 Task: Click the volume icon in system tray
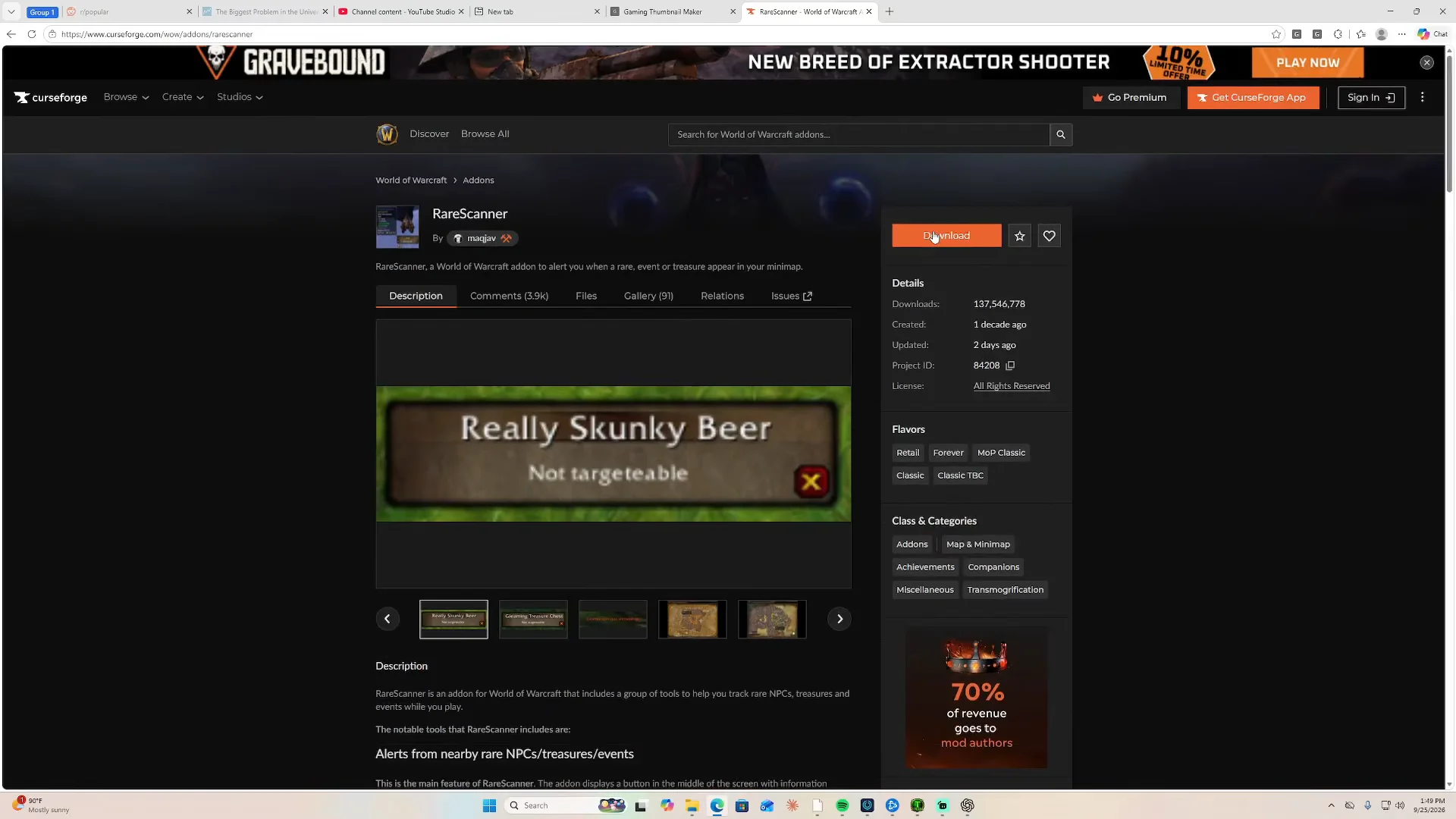pos(1400,805)
